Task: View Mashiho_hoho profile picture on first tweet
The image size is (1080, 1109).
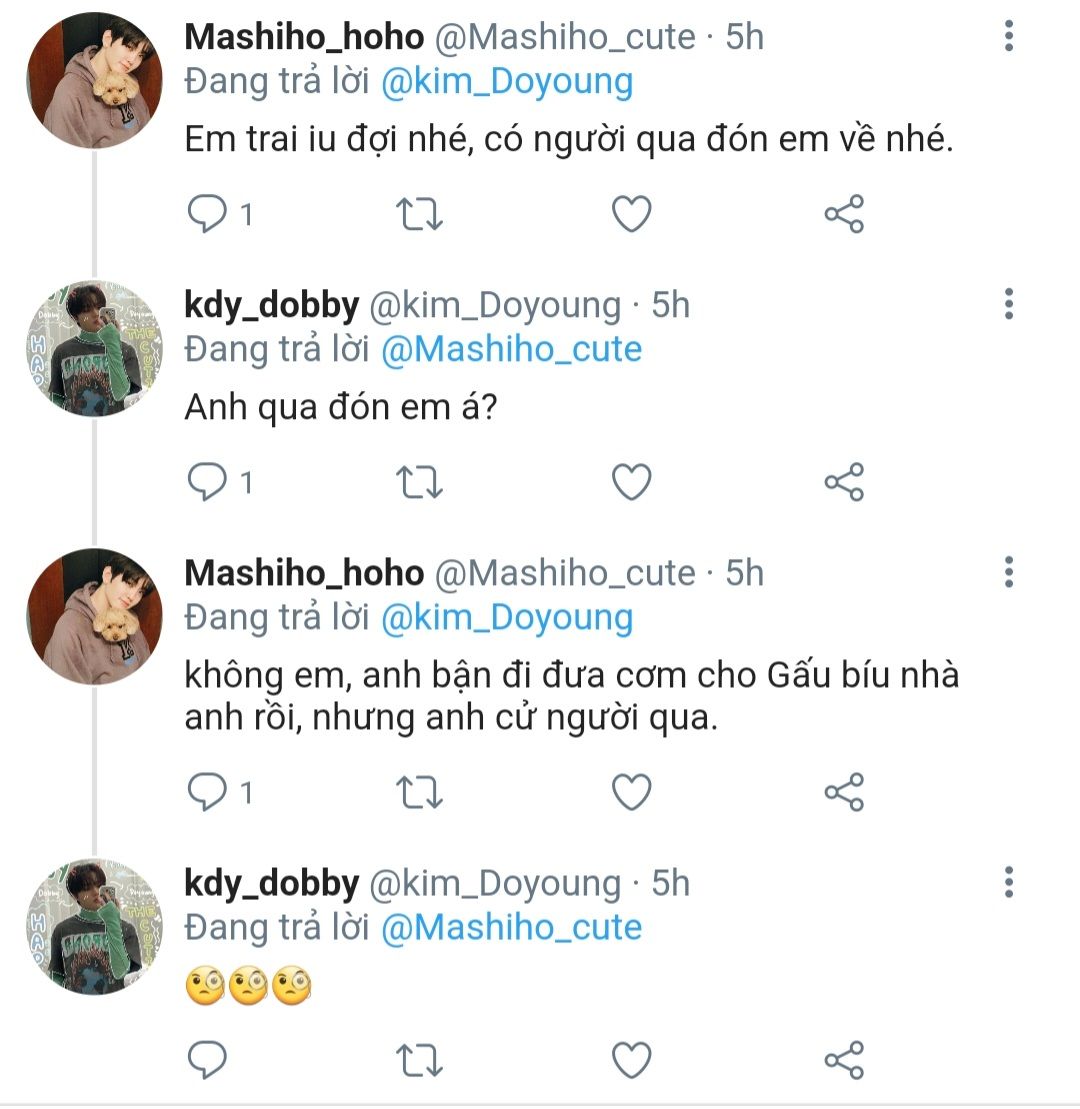Action: 95,81
